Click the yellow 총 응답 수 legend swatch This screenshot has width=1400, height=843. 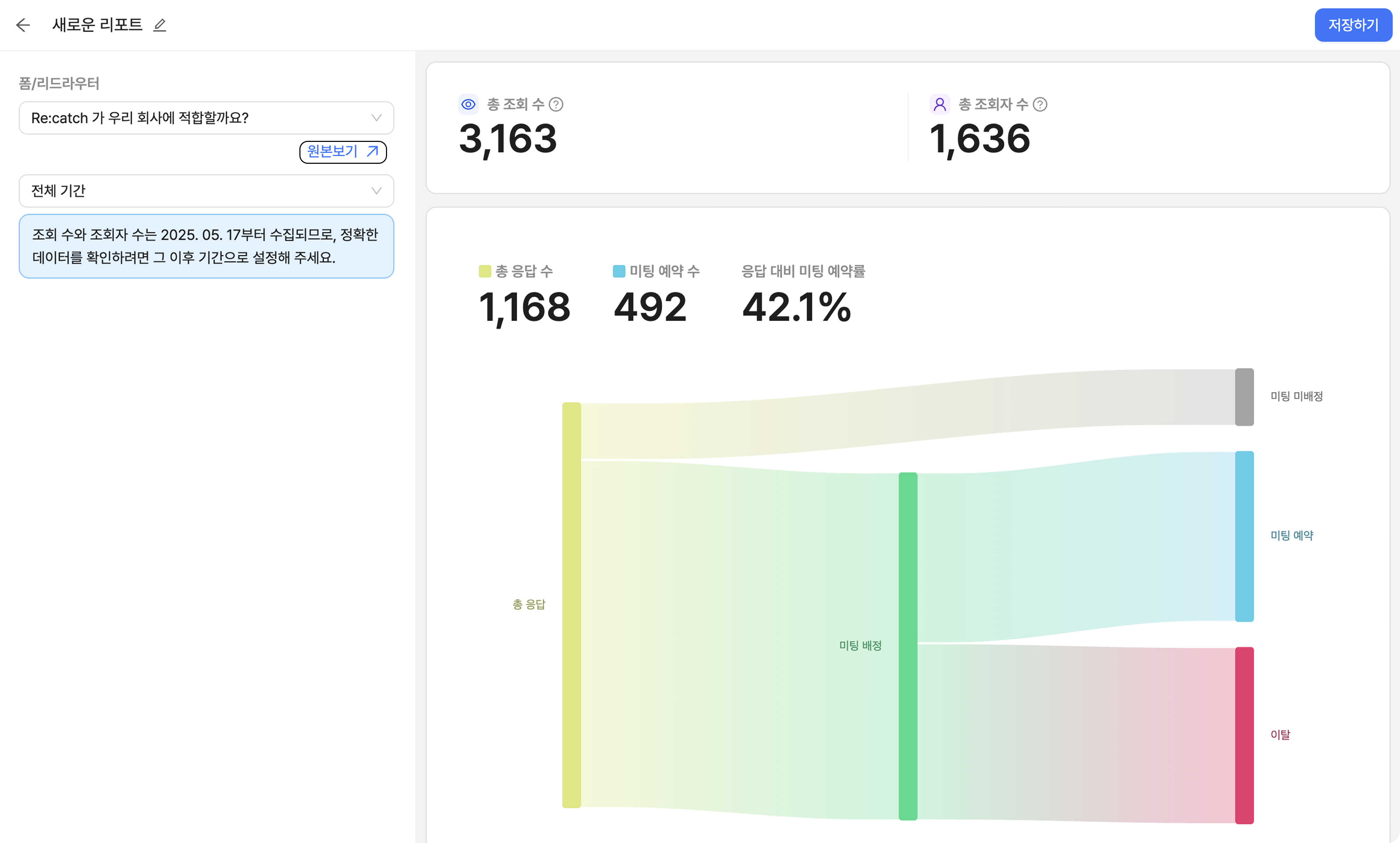(484, 271)
